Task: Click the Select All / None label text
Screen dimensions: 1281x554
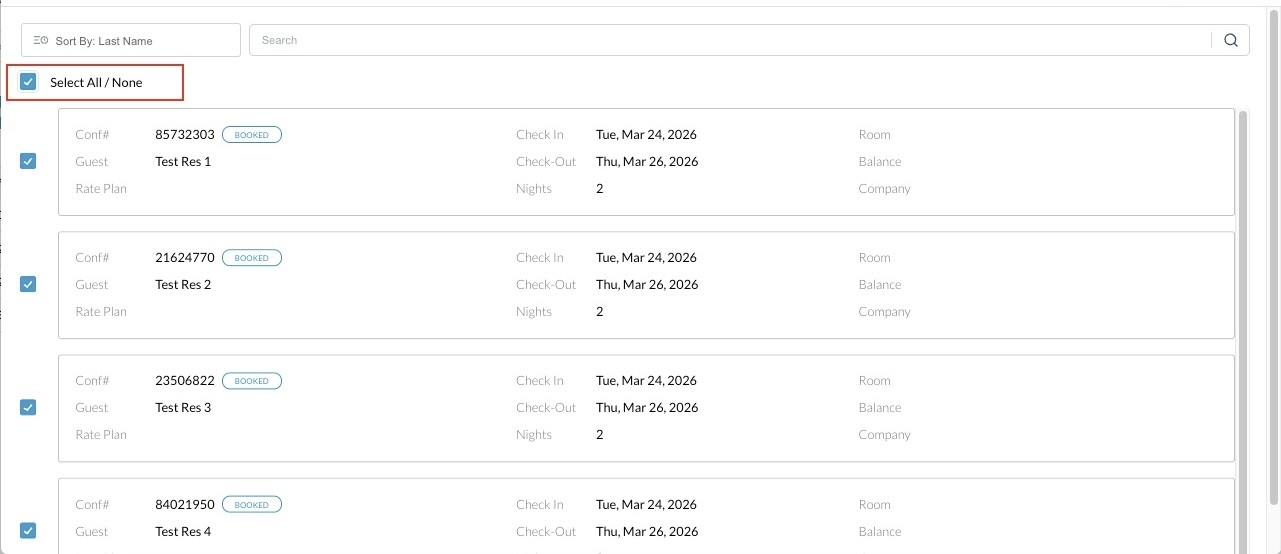Action: (96, 83)
